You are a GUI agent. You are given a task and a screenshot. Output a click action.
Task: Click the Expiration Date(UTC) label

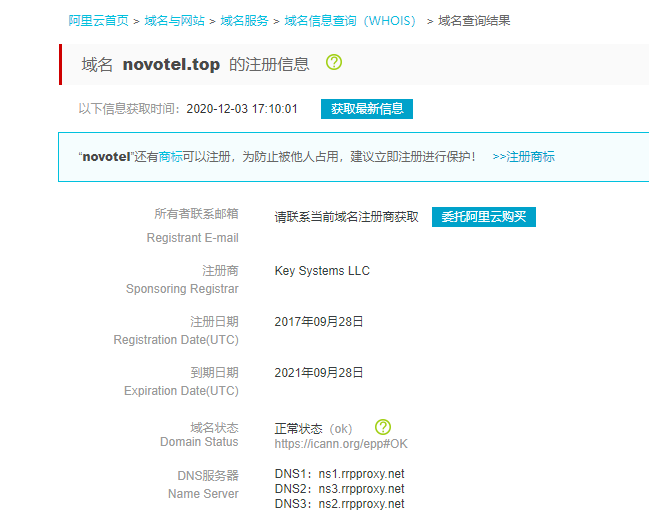(181, 391)
